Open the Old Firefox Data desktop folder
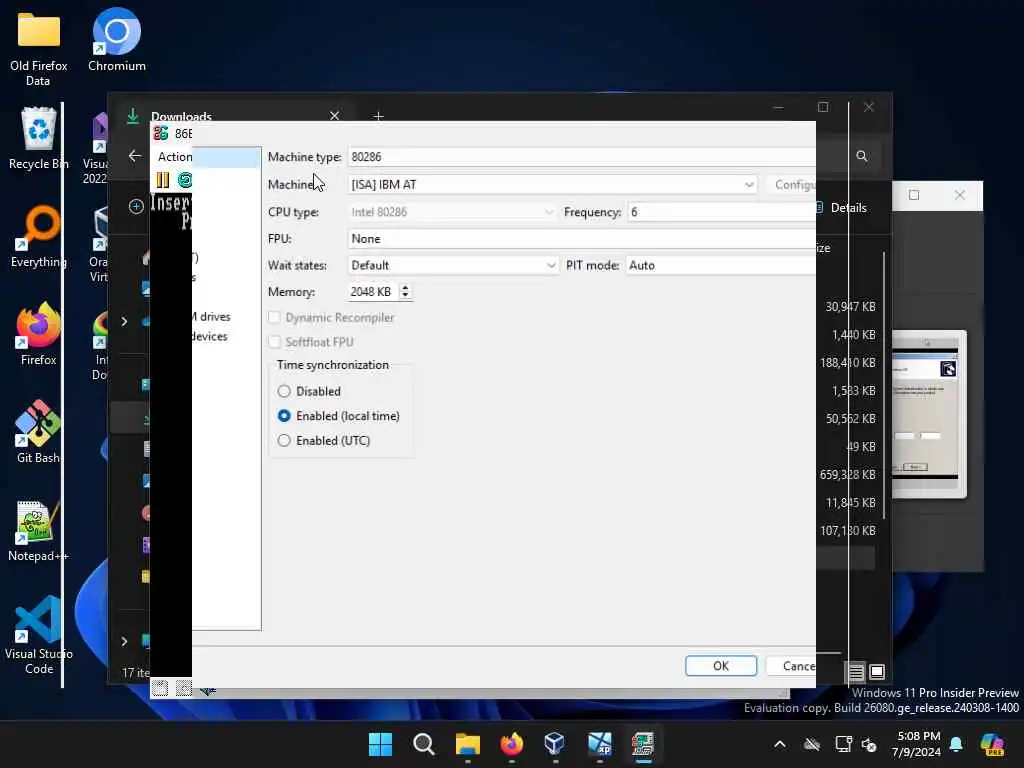Image resolution: width=1024 pixels, height=768 pixels. point(39,49)
